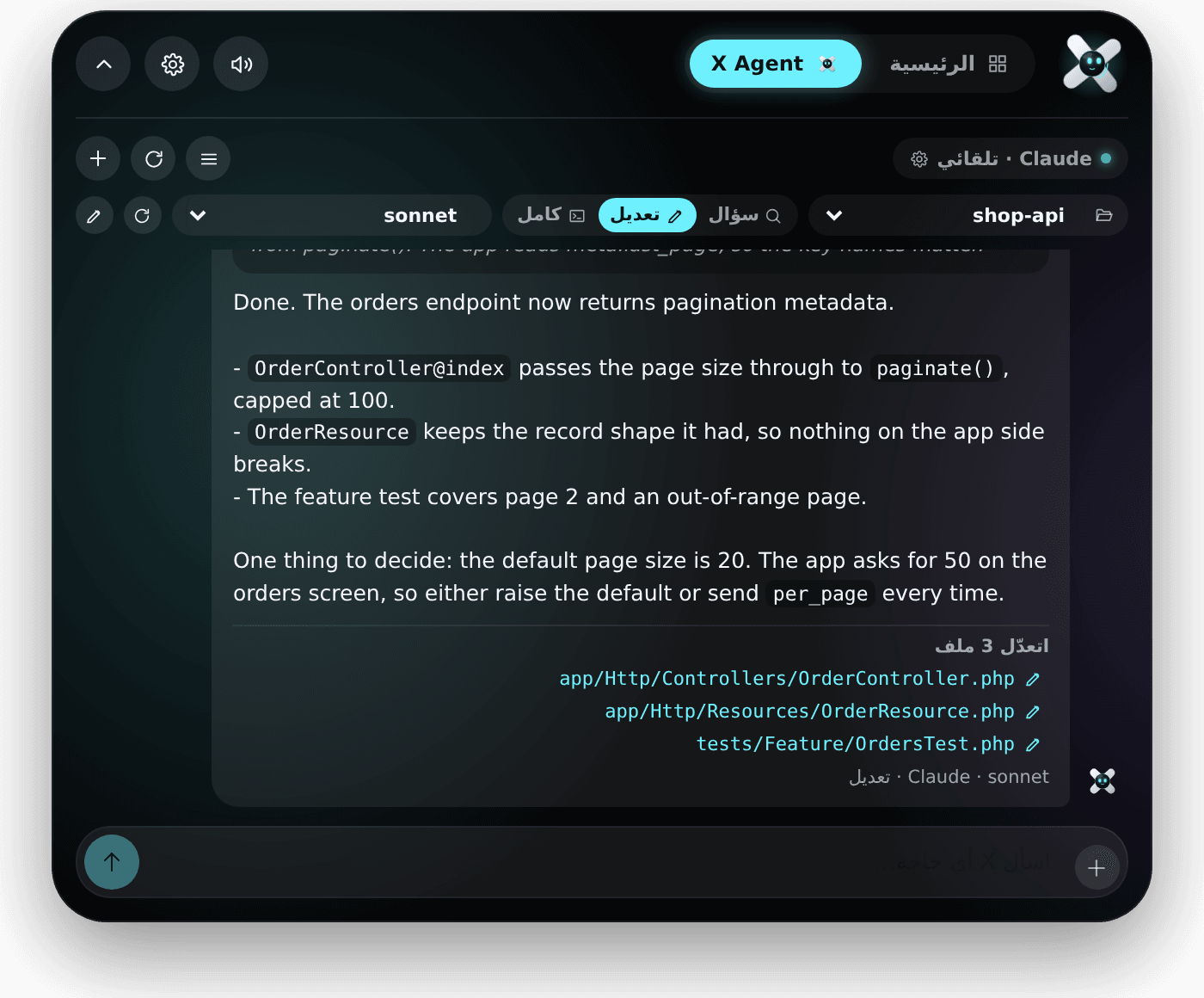The image size is (1204, 998).
Task: Click the small refresh icon beside sonnet dropdown
Action: 143,216
